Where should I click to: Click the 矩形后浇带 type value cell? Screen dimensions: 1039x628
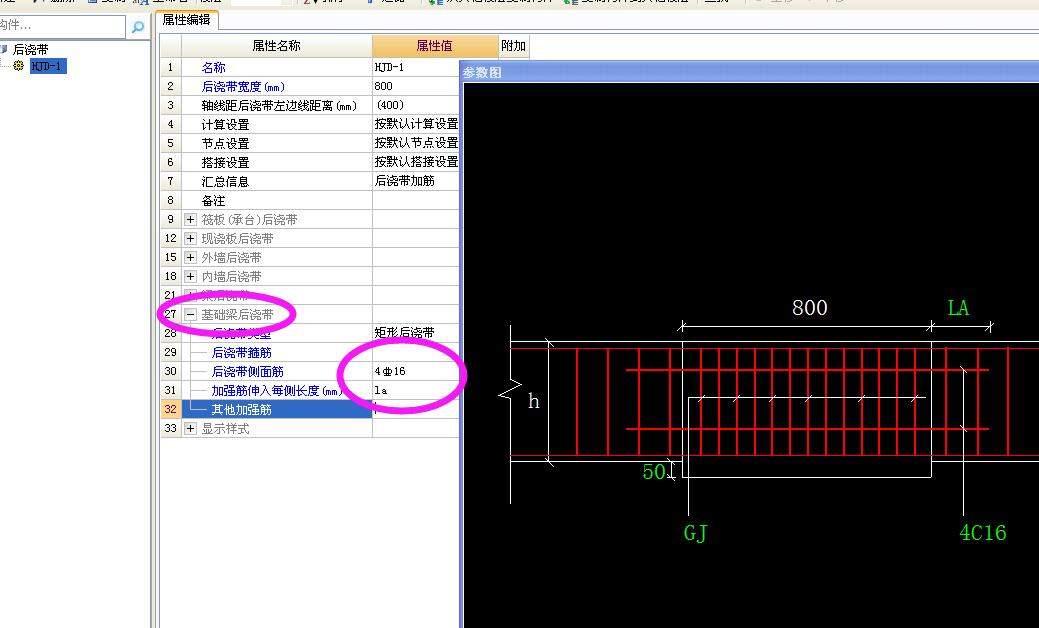point(416,333)
